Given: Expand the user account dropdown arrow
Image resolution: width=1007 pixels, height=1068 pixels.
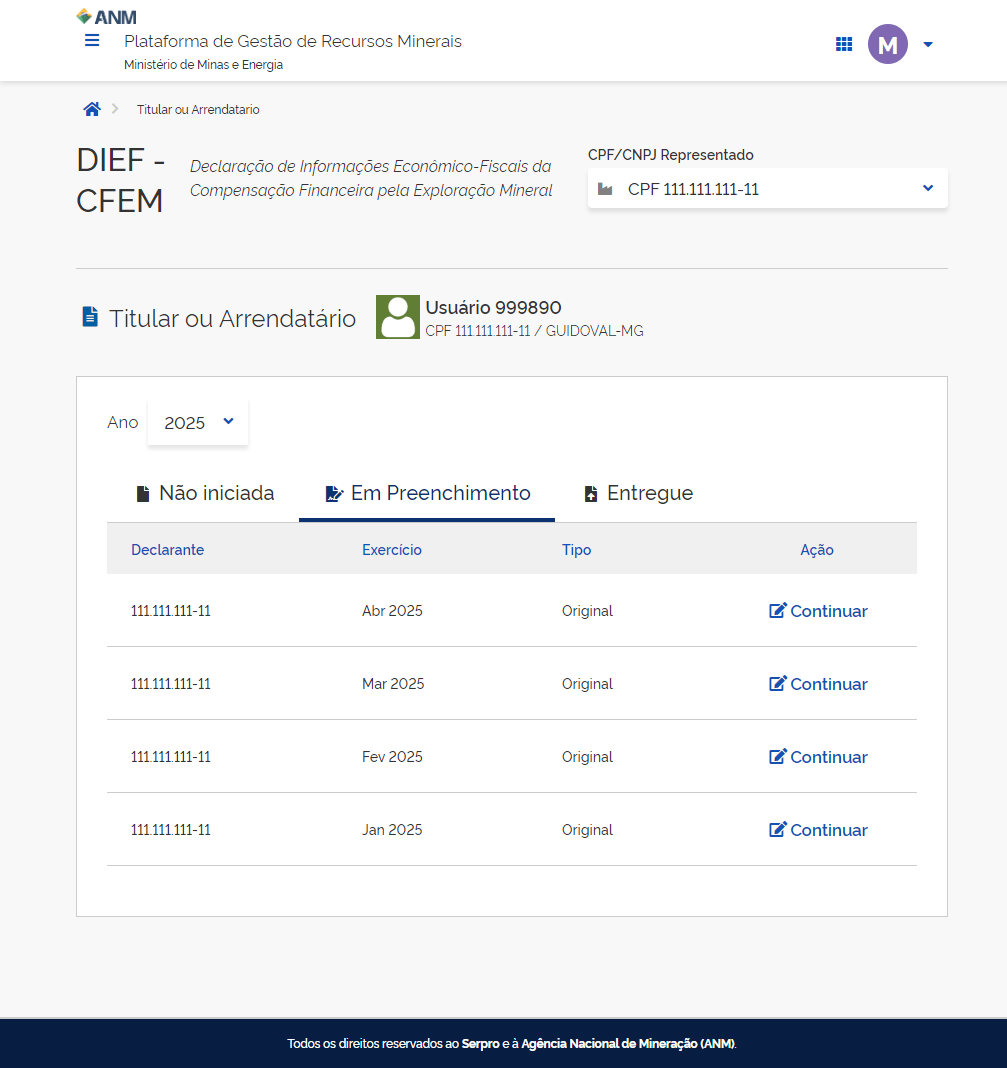Looking at the screenshot, I should click(928, 44).
